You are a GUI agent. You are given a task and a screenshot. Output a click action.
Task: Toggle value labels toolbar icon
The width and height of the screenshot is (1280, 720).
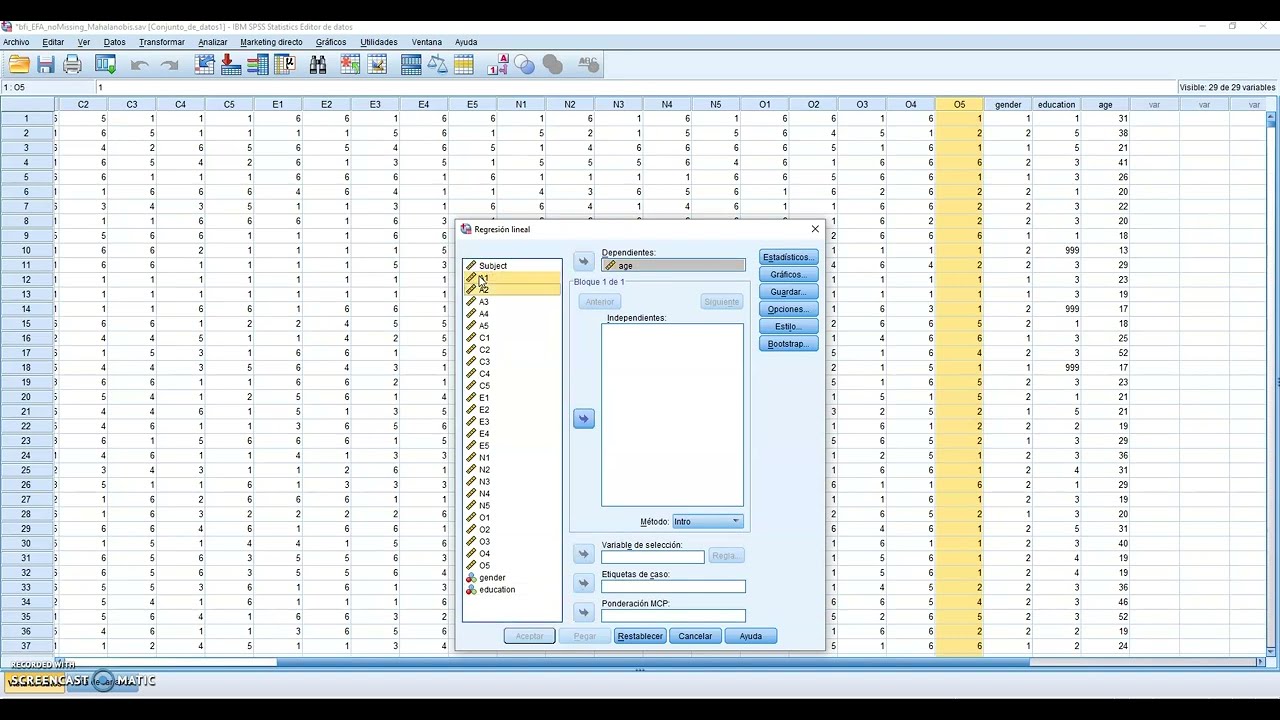coord(498,65)
